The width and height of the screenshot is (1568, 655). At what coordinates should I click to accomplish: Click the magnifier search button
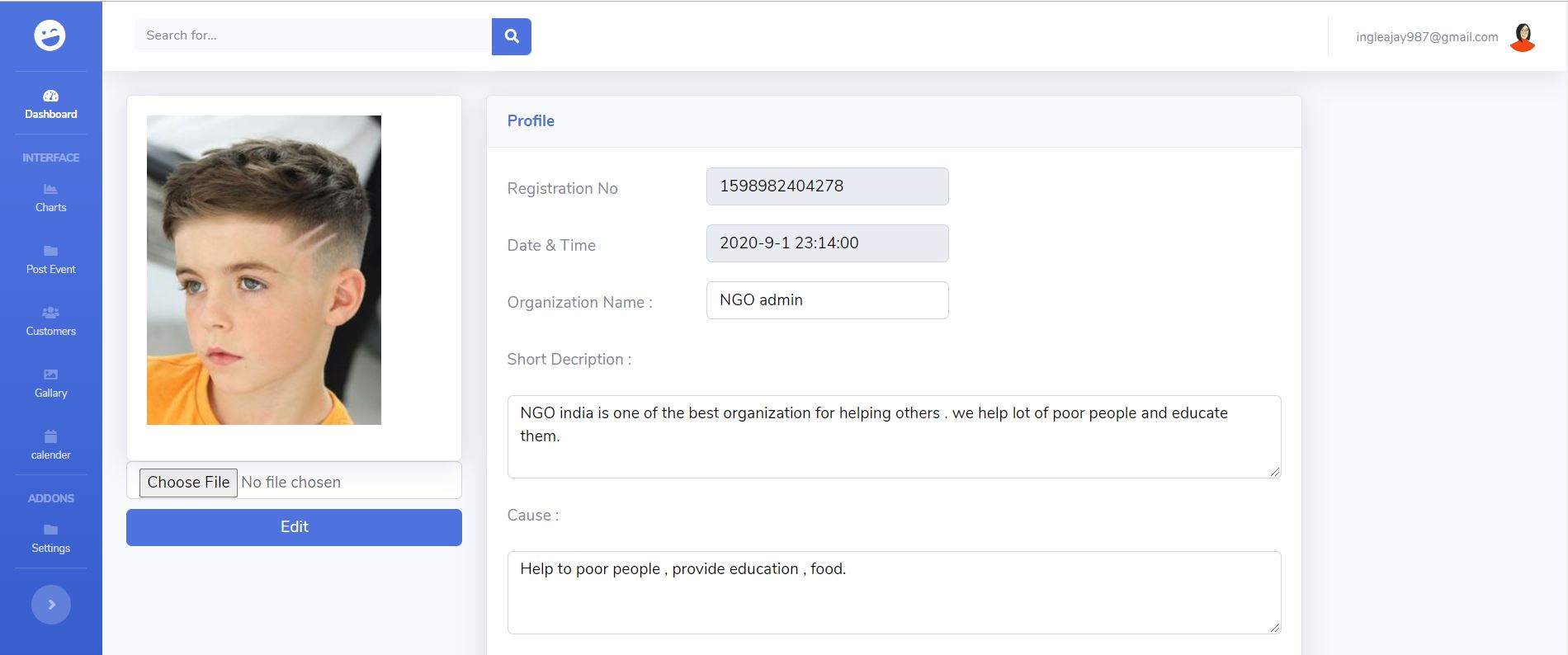coord(512,36)
